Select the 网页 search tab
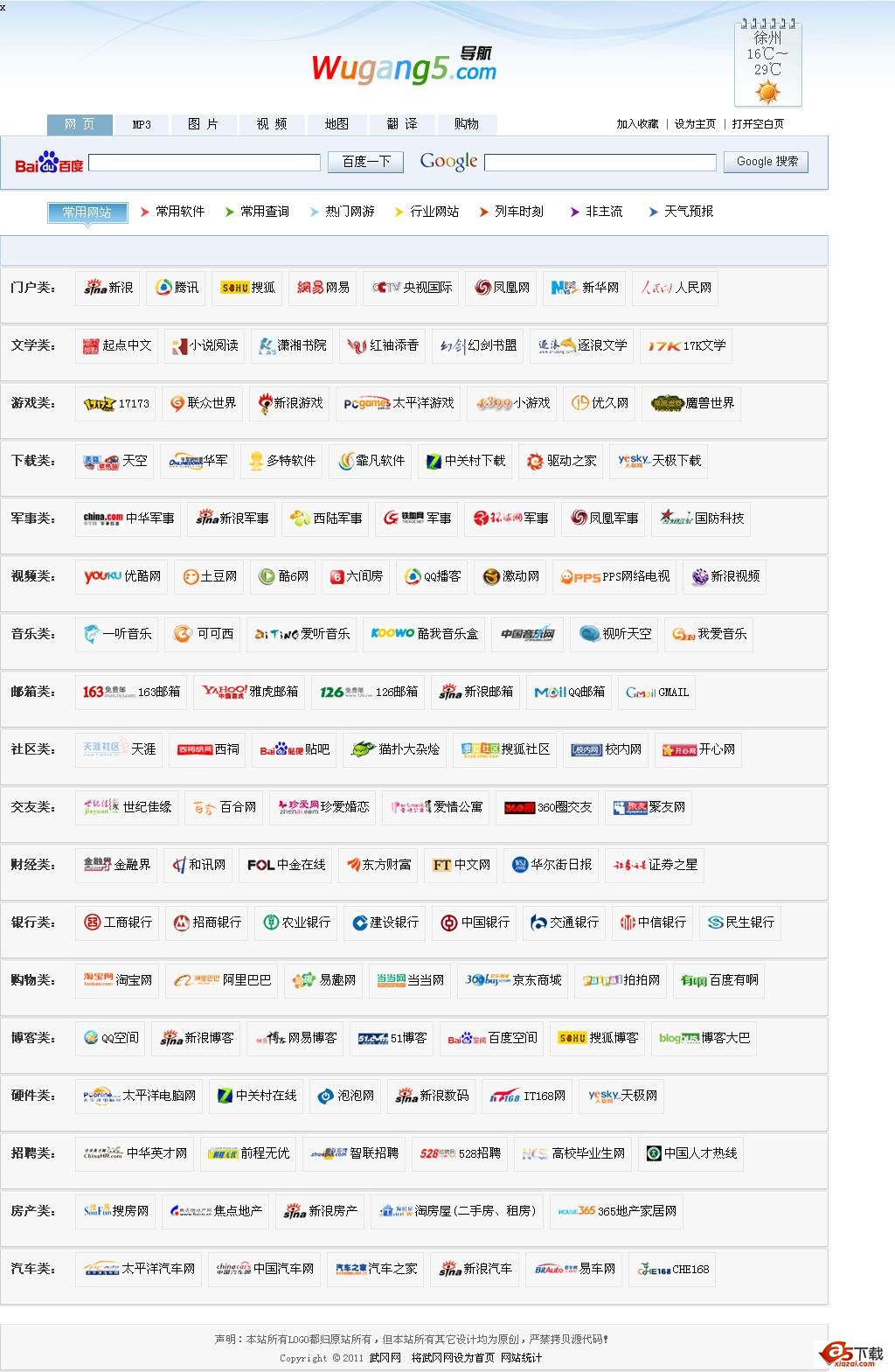Screen dimensions: 895x1372 click(80, 124)
